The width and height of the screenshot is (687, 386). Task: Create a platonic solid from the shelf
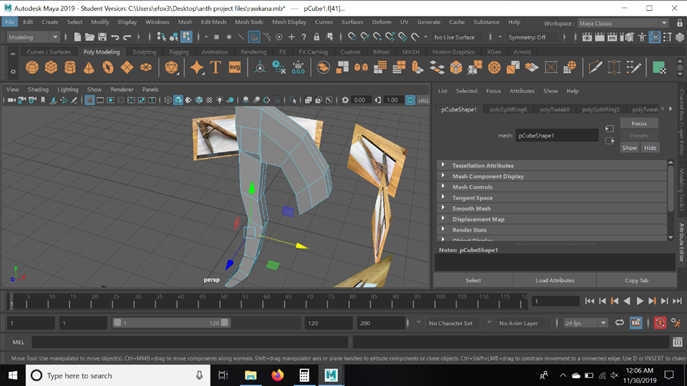tap(171, 67)
